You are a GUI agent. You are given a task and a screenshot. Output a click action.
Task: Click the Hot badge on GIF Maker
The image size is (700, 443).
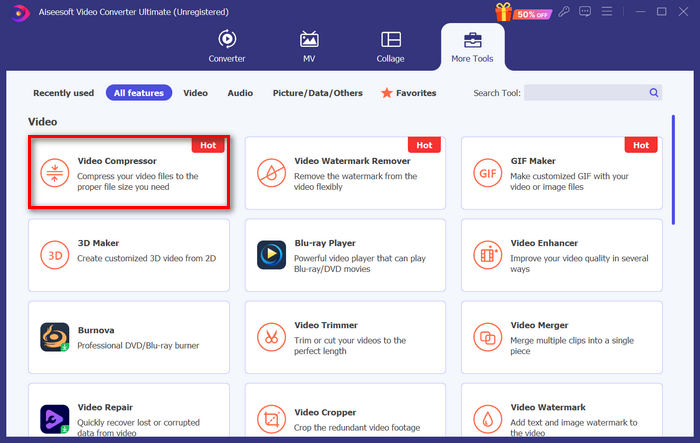pos(641,145)
